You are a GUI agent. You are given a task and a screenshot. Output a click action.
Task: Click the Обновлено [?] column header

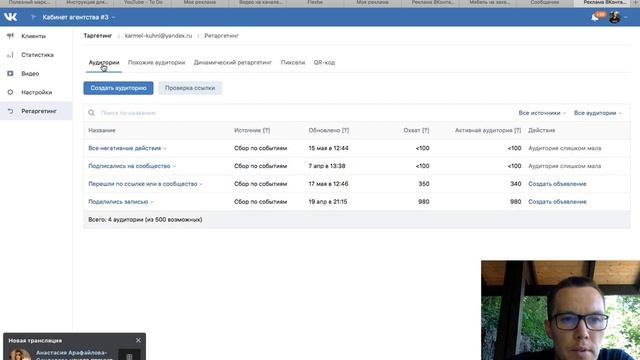click(329, 131)
